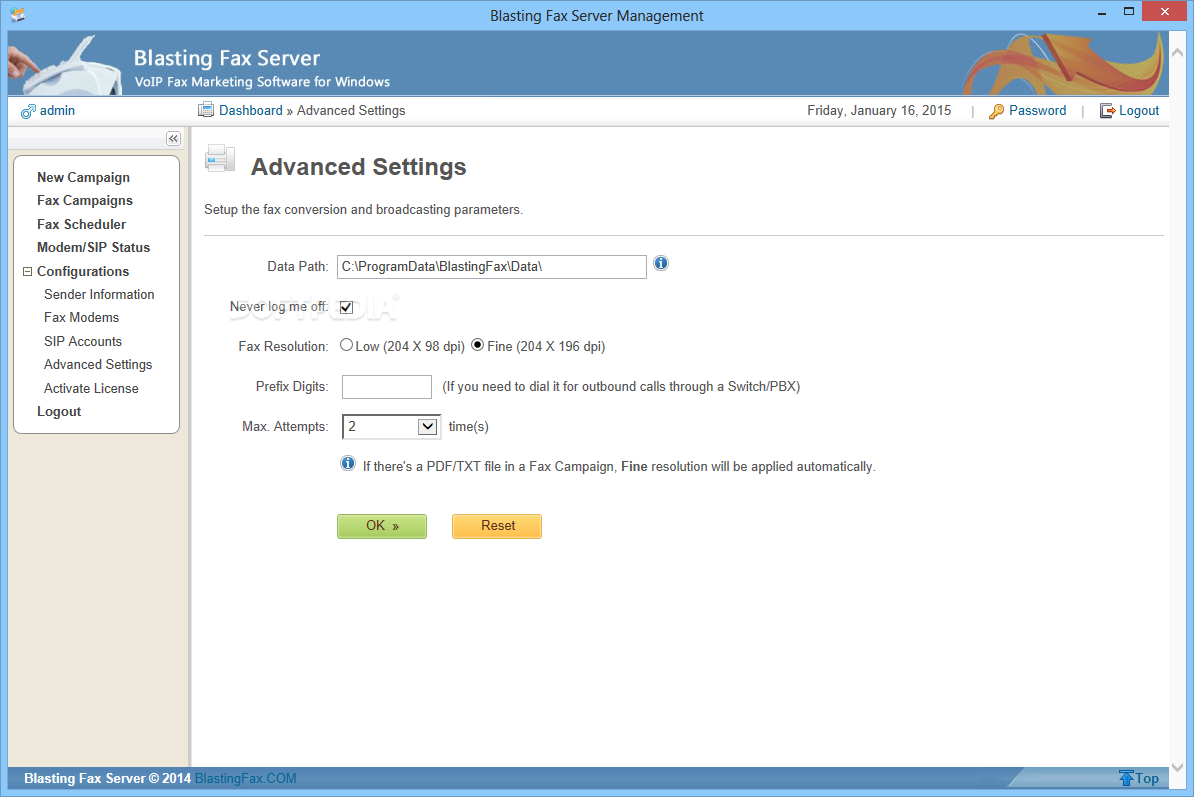Select Fine (204 X 196 dpi) resolution
Screen dimensions: 1194x797
(x=477, y=345)
